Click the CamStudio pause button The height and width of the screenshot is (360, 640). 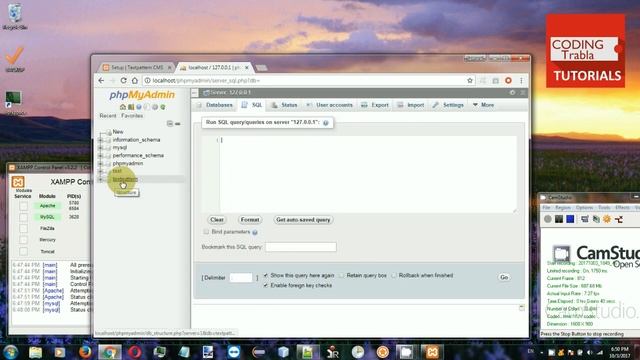559,219
